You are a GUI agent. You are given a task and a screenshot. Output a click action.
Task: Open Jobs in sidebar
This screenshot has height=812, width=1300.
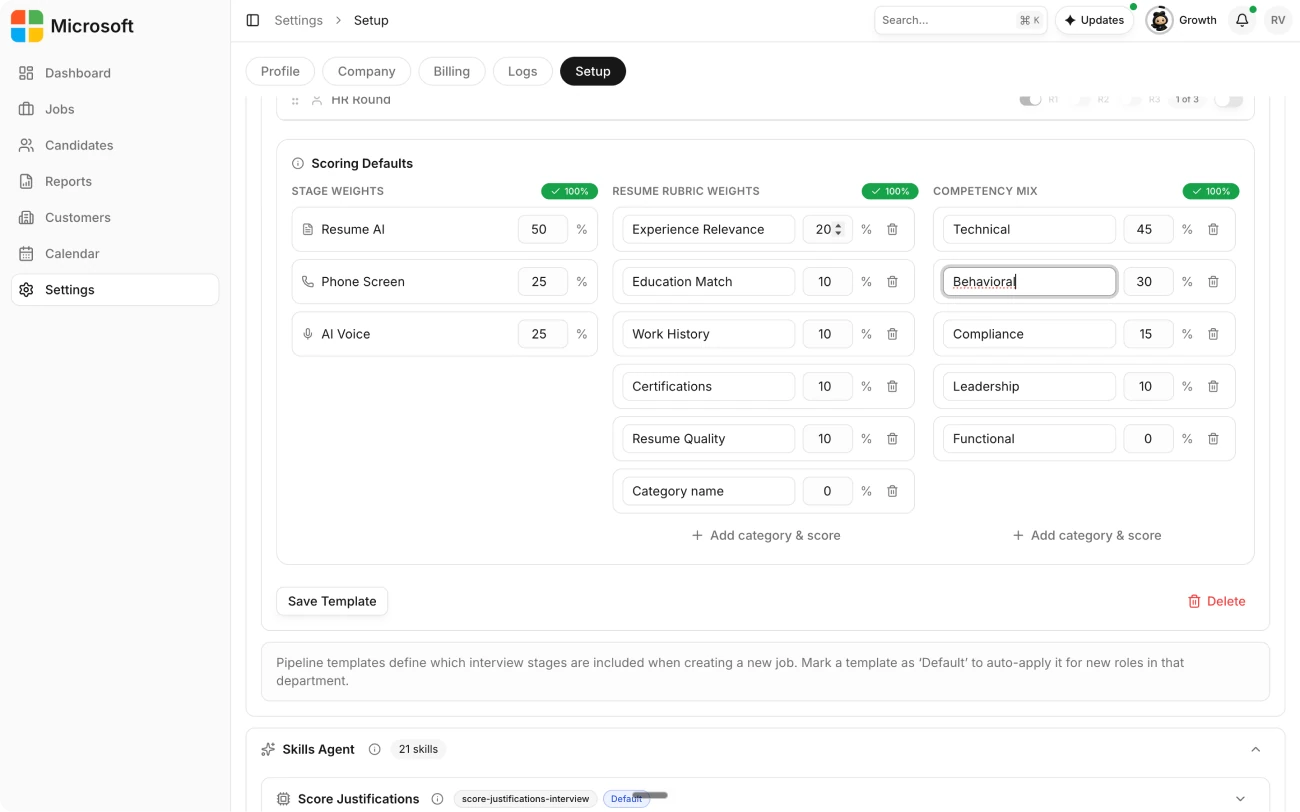(115, 109)
